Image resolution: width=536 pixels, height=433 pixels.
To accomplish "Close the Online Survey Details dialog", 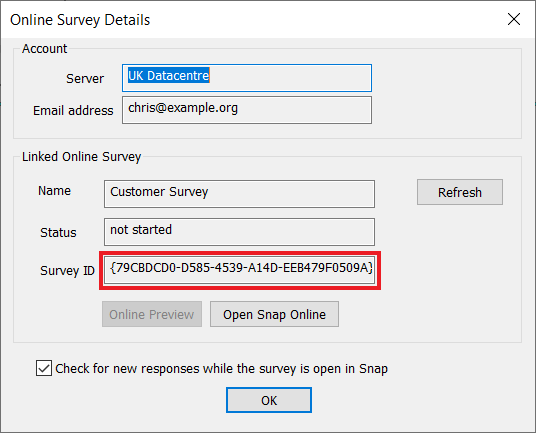I will pos(514,19).
